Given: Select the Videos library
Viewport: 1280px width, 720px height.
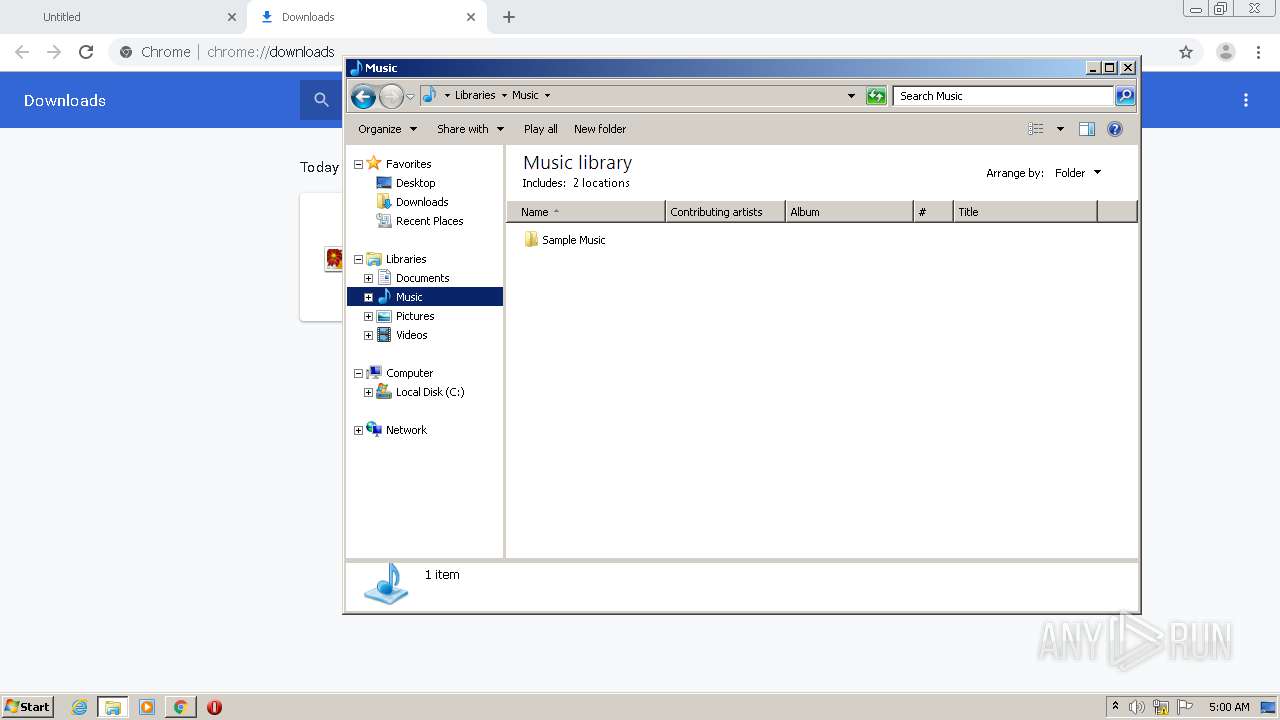Looking at the screenshot, I should click(x=411, y=335).
